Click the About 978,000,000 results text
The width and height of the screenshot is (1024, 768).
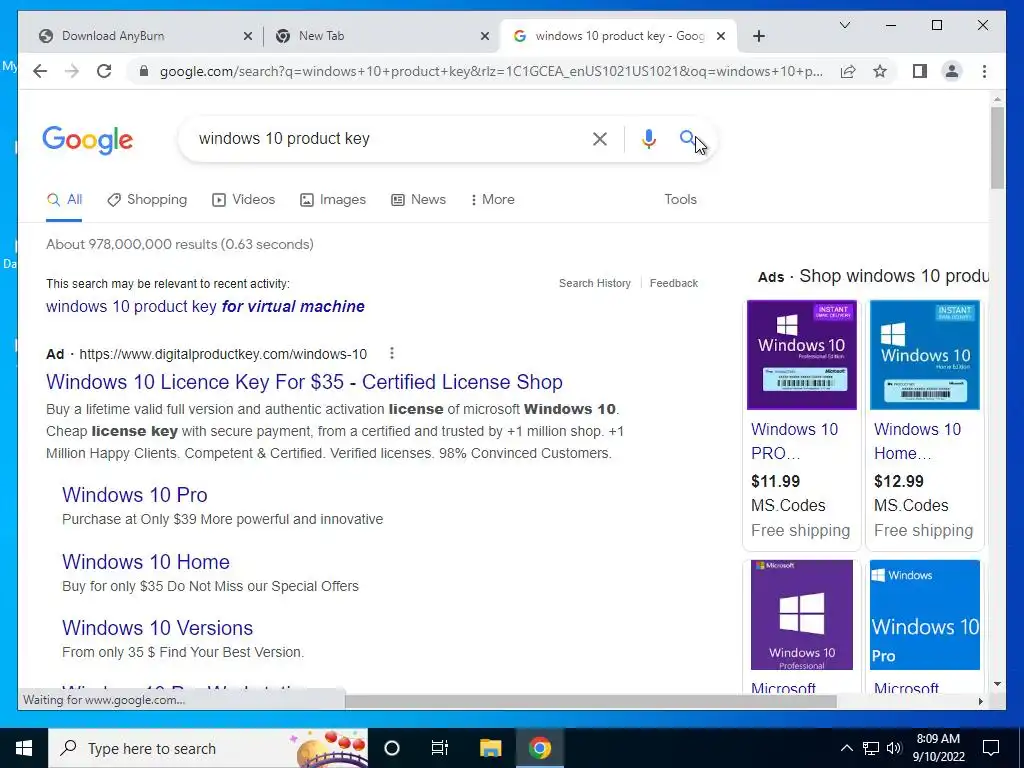[x=180, y=244]
